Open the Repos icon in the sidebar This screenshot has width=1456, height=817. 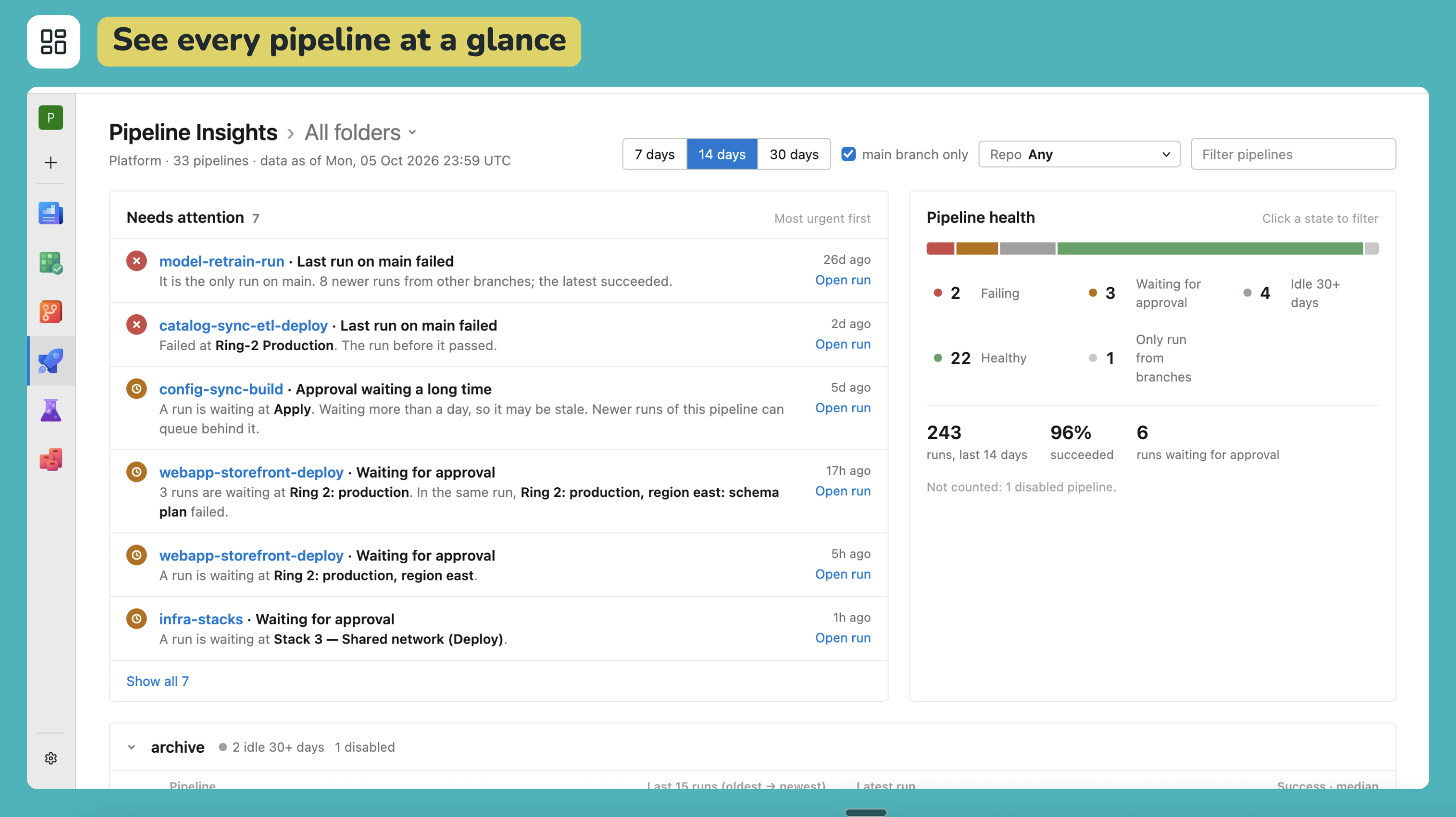pos(51,312)
